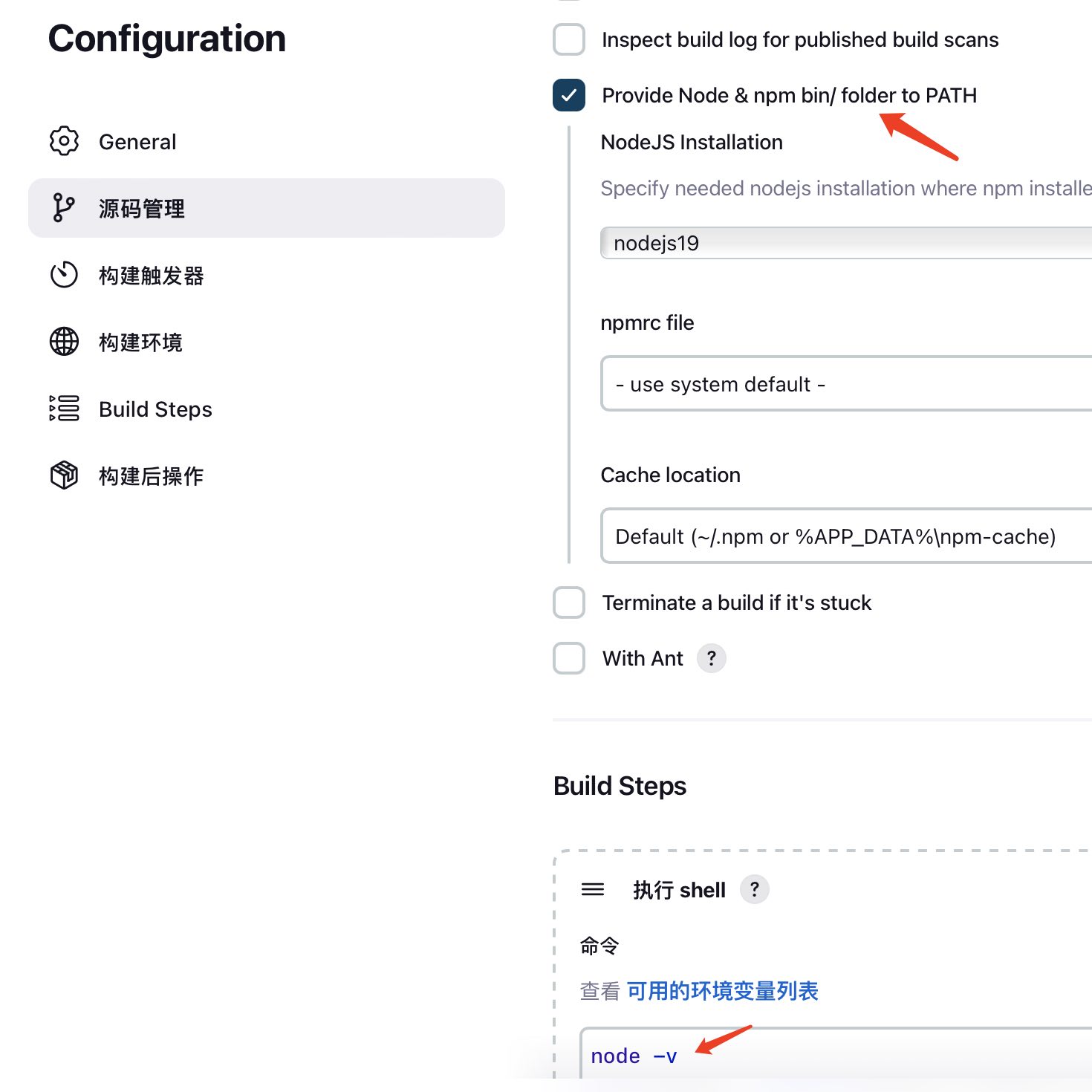The height and width of the screenshot is (1092, 1092).
Task: Click the General gear icon
Action: coord(64,141)
